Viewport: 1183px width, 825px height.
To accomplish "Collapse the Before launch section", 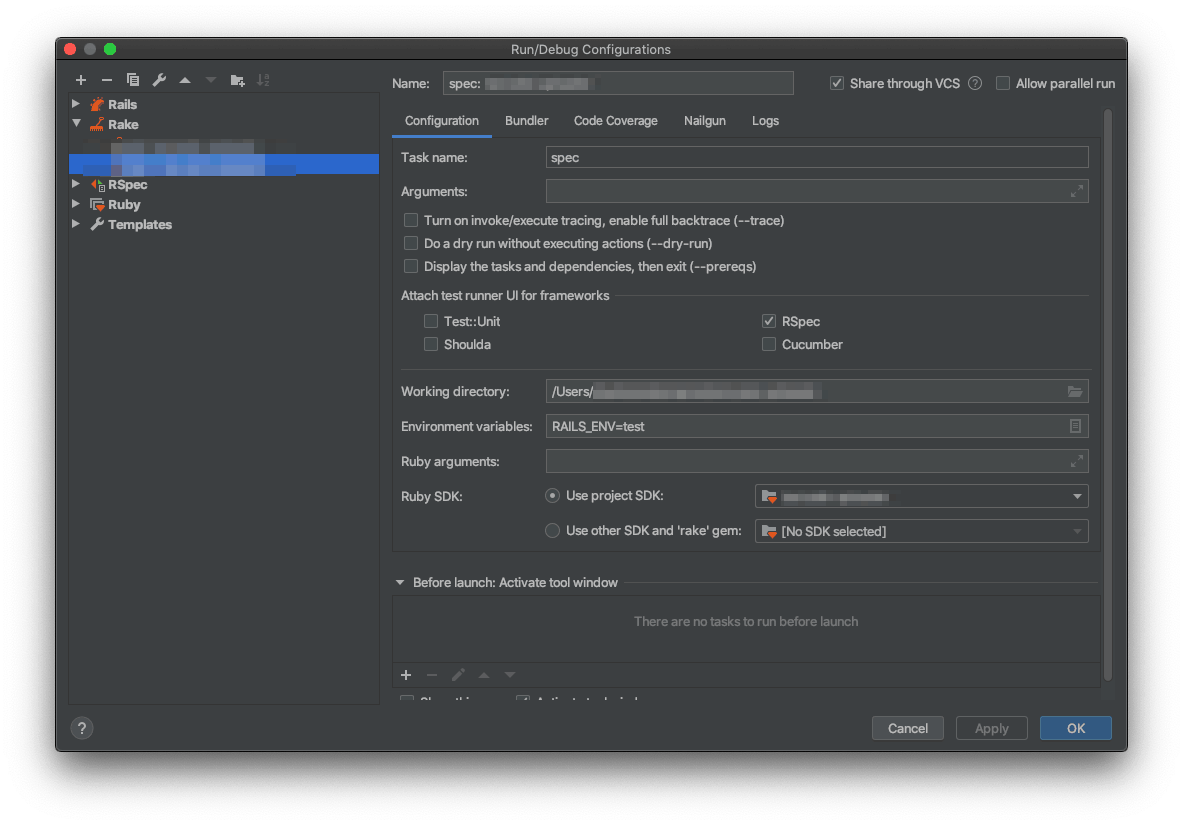I will [x=400, y=583].
